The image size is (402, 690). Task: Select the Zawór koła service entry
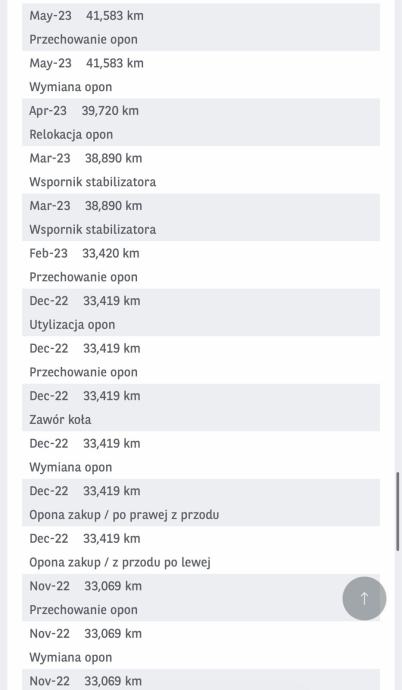[201, 407]
